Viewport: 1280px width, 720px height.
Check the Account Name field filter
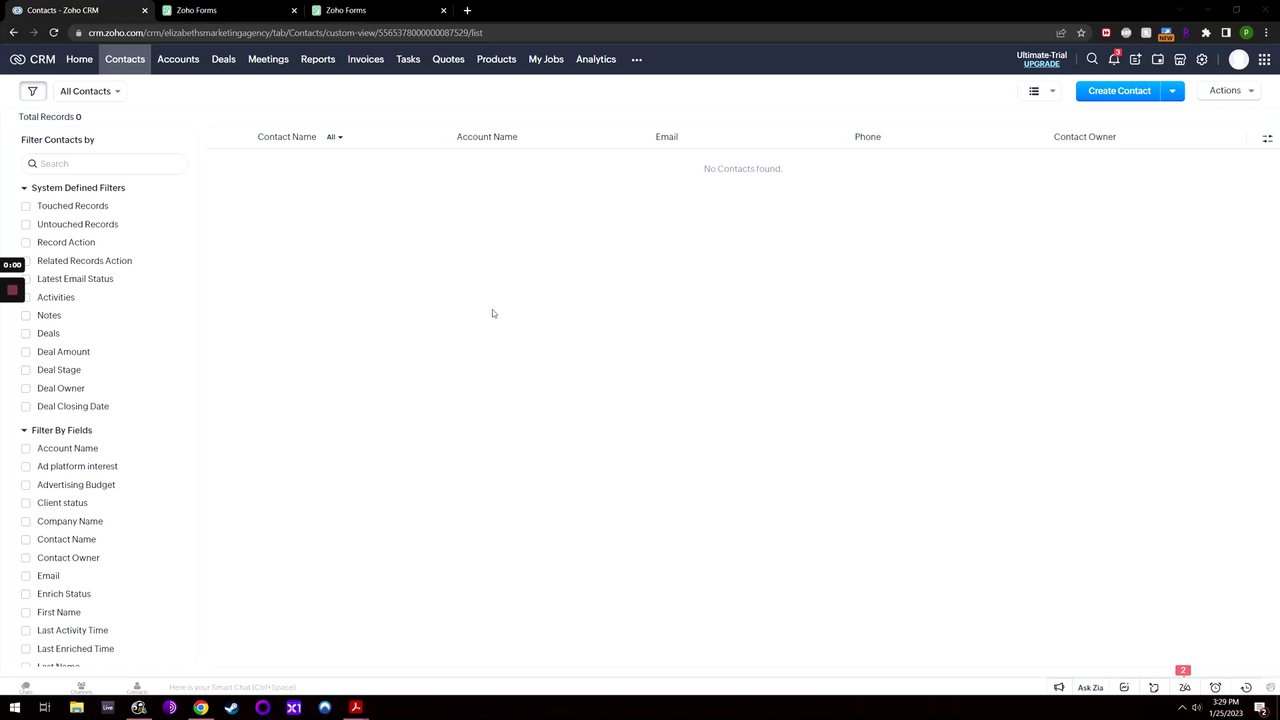point(26,448)
